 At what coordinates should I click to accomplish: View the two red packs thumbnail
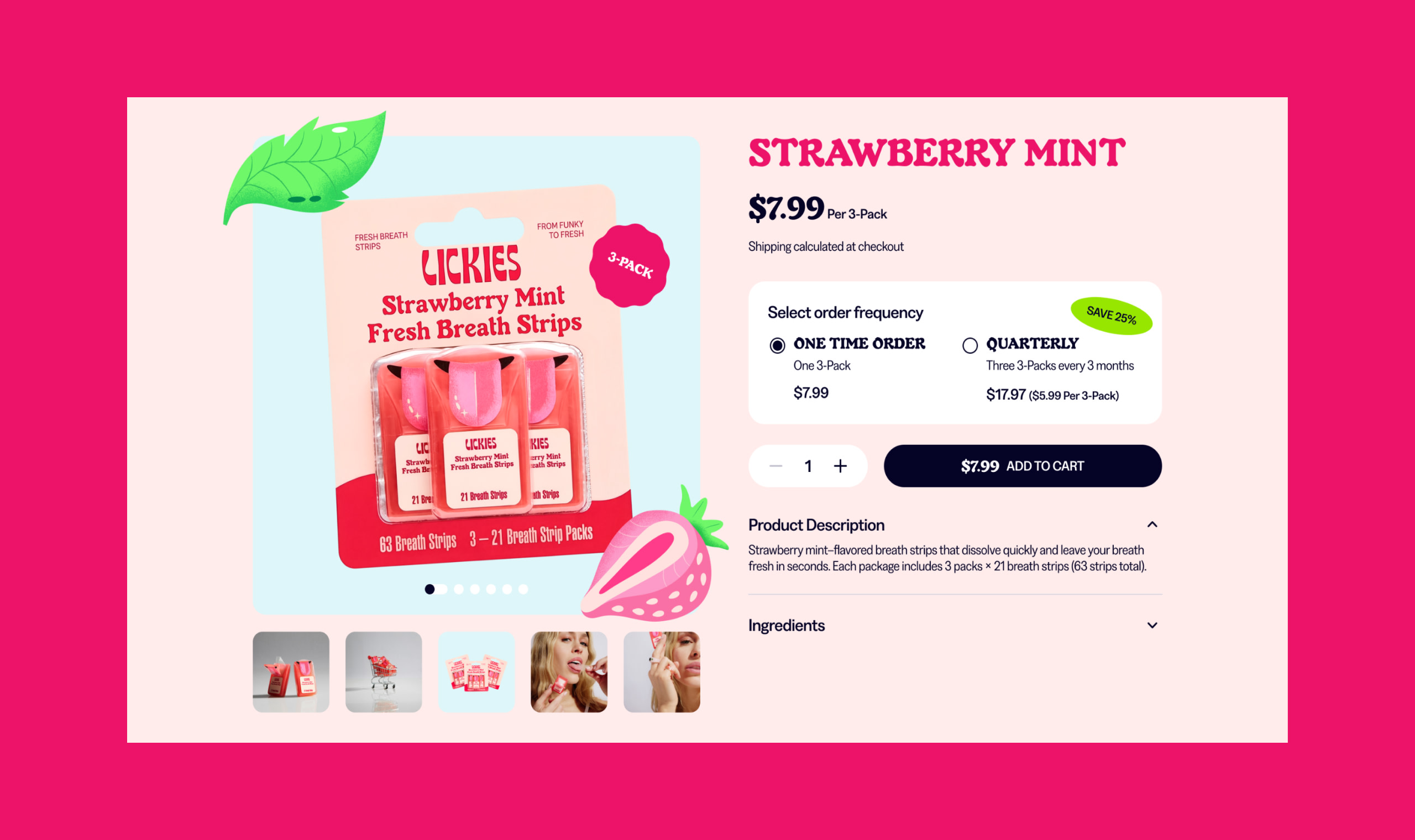(x=291, y=672)
